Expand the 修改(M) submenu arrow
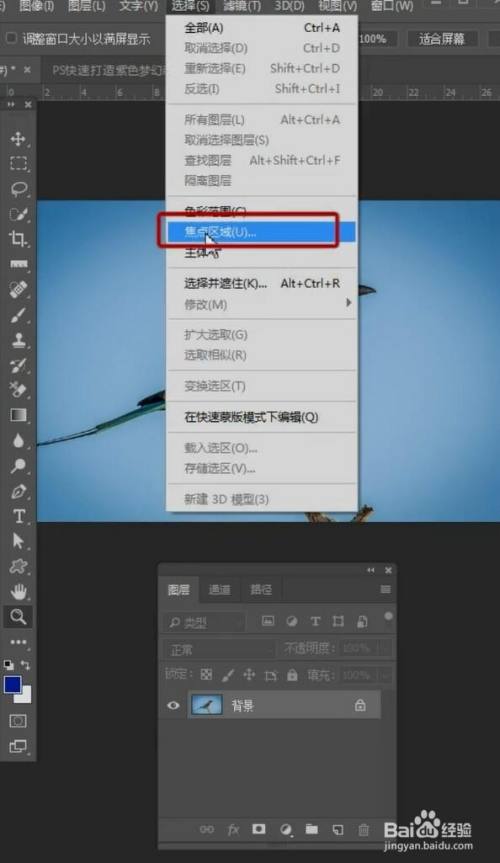Image resolution: width=500 pixels, height=863 pixels. tap(348, 303)
